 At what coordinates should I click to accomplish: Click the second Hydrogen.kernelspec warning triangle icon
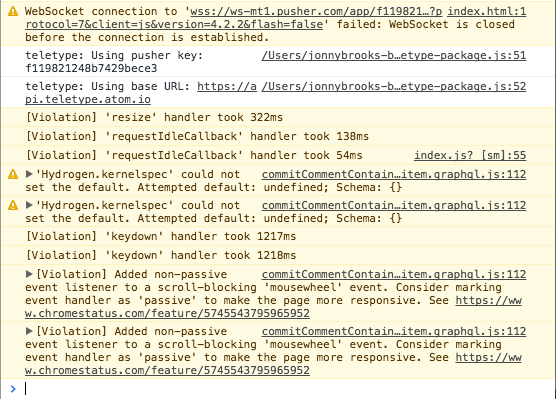pos(13,205)
